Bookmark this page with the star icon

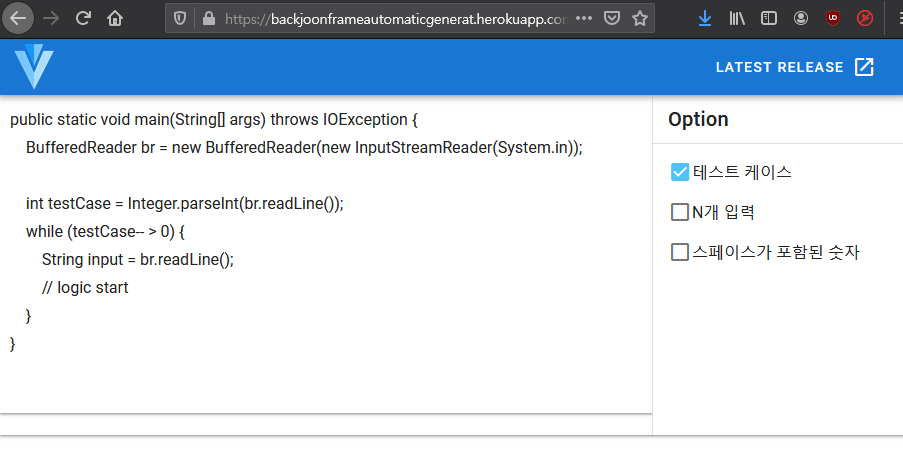point(640,18)
